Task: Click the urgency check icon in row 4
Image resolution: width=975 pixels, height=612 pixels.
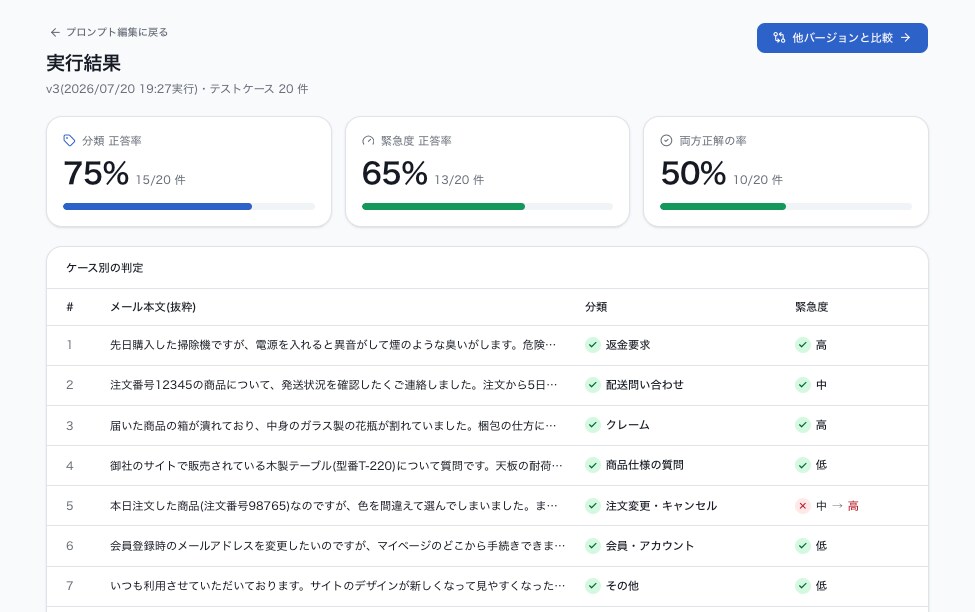Action: [x=803, y=465]
